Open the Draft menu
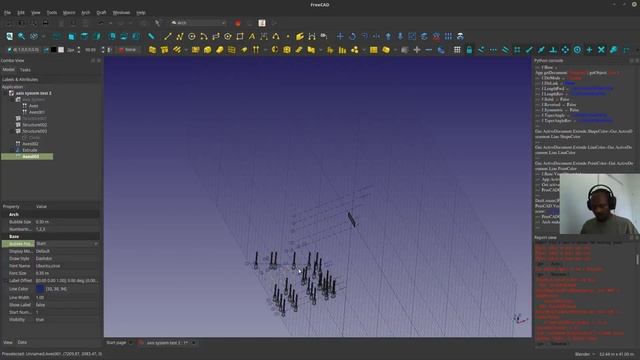The image size is (640, 360). point(101,13)
